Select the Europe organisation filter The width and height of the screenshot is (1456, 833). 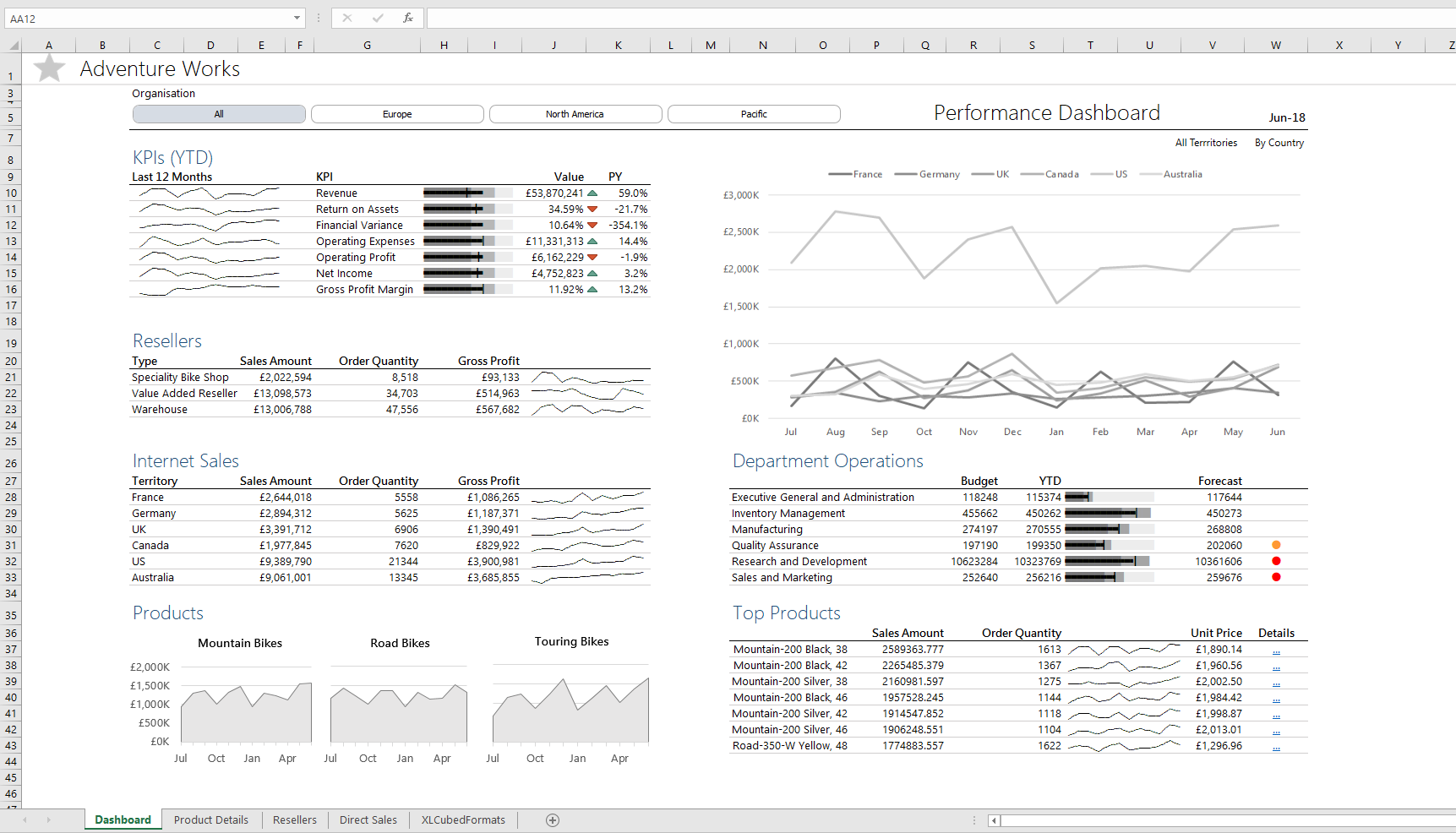coord(397,114)
